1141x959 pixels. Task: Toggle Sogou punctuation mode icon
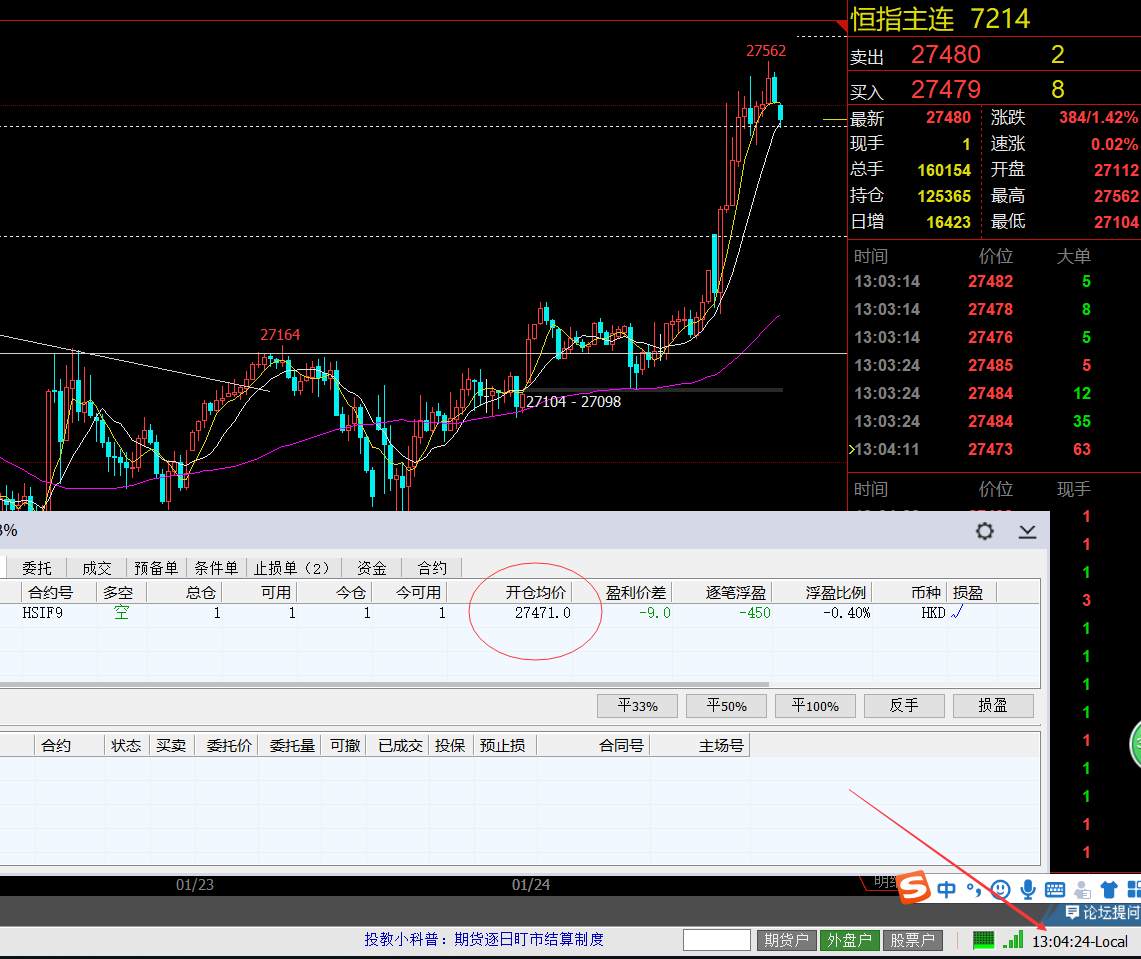(x=973, y=889)
